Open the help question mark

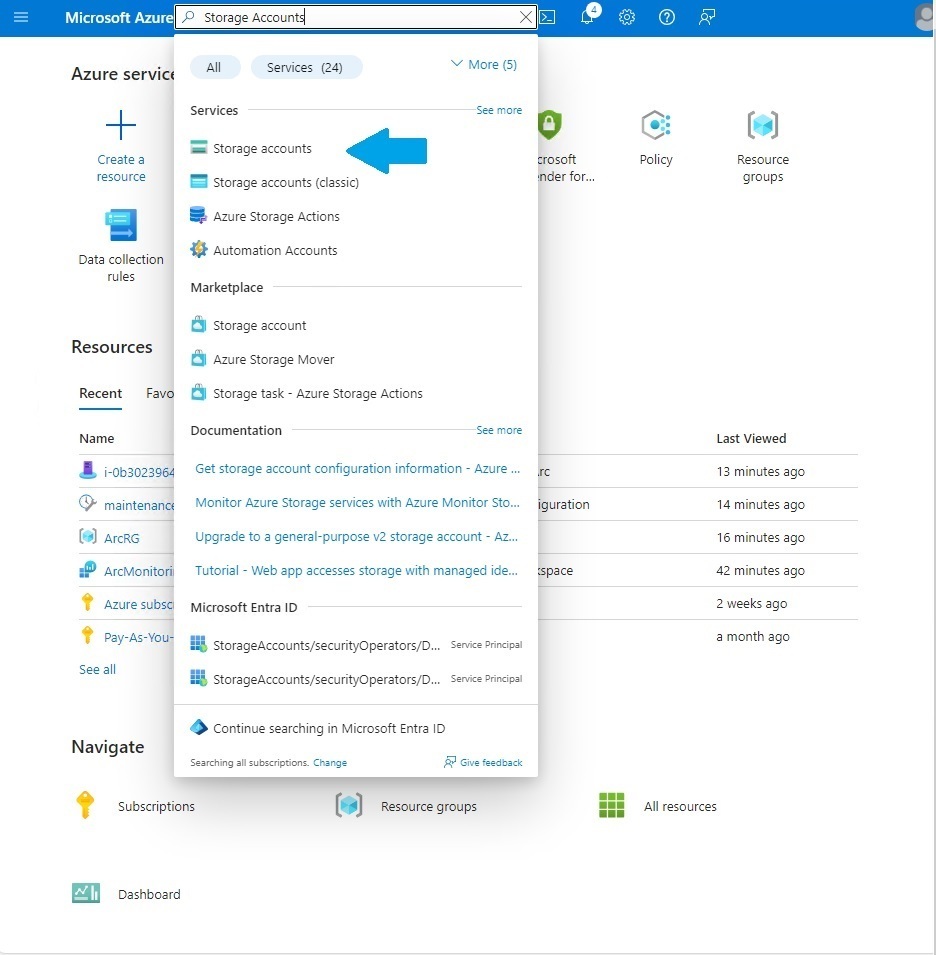tap(667, 17)
